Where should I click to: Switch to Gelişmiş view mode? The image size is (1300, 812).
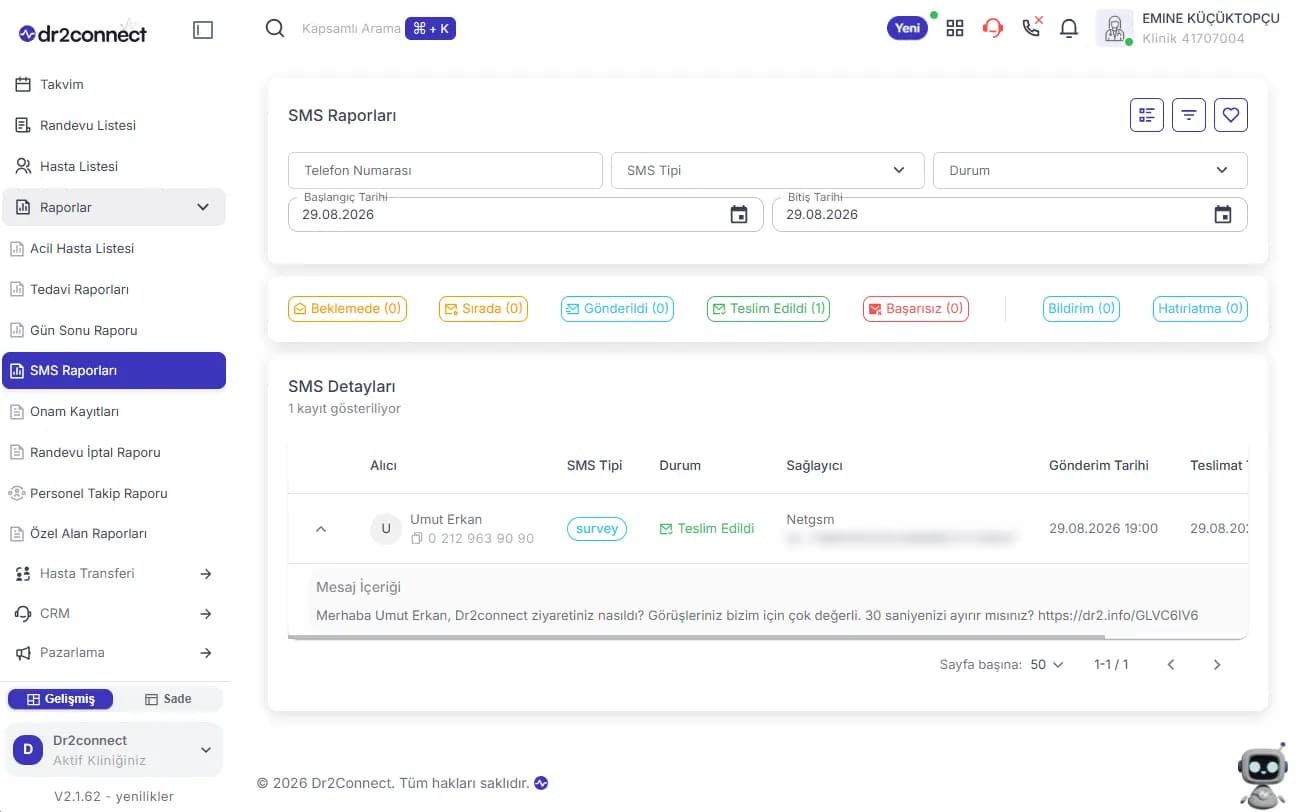tap(60, 699)
